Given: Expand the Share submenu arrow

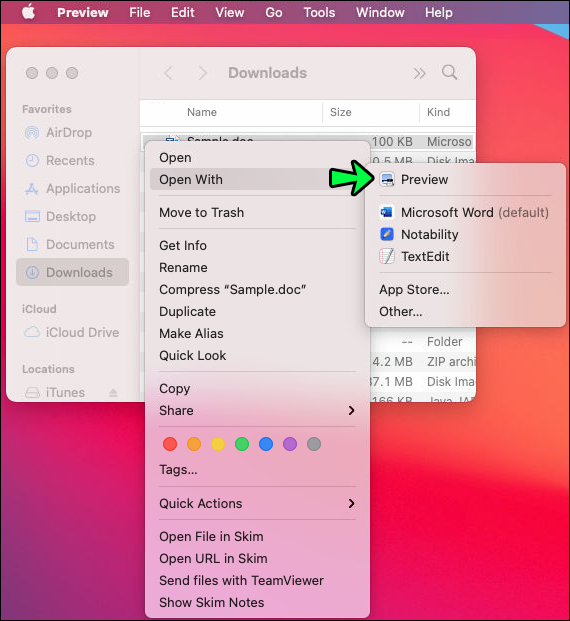Looking at the screenshot, I should pyautogui.click(x=351, y=411).
